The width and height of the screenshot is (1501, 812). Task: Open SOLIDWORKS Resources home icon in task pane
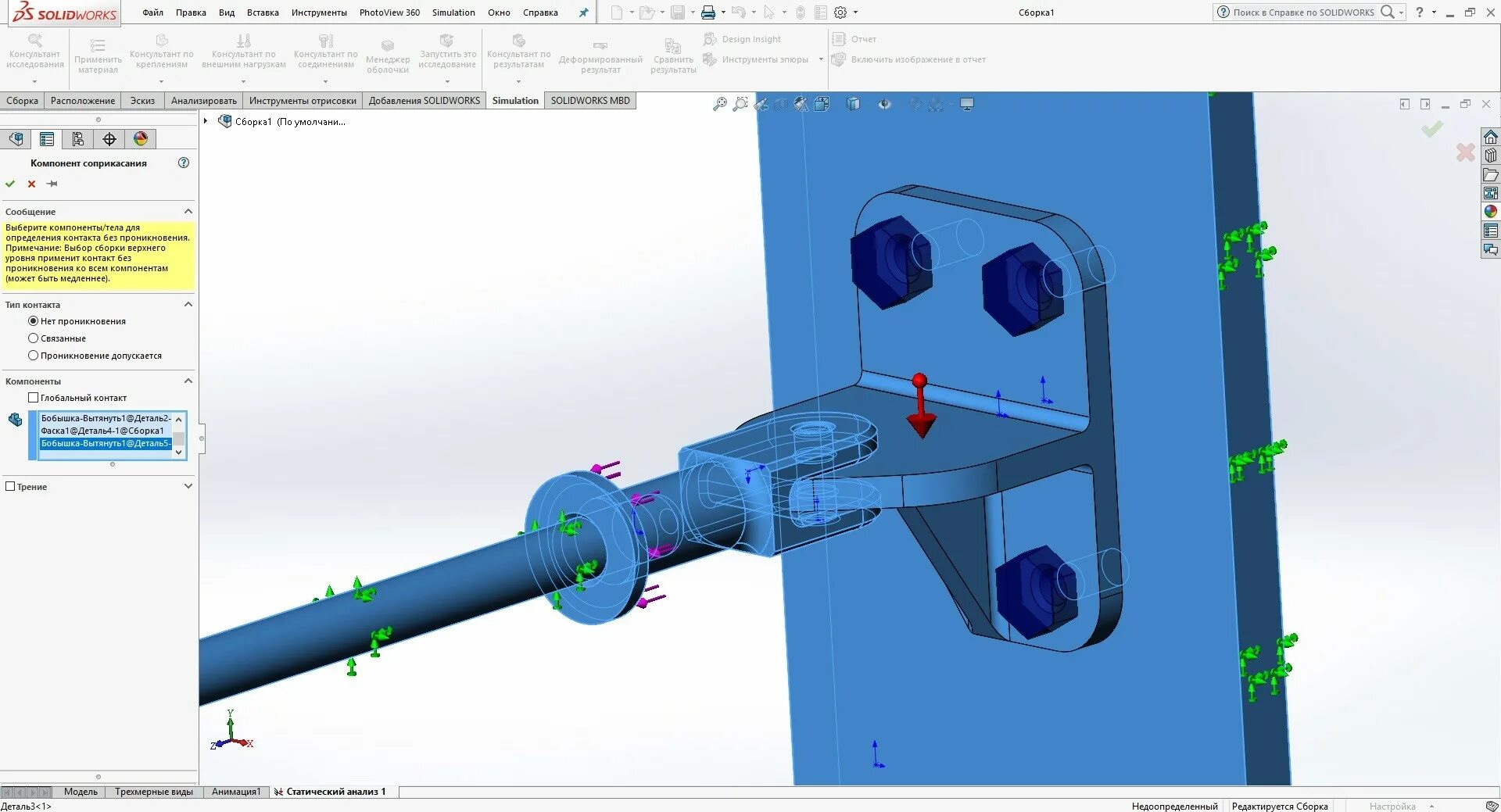pyautogui.click(x=1491, y=138)
